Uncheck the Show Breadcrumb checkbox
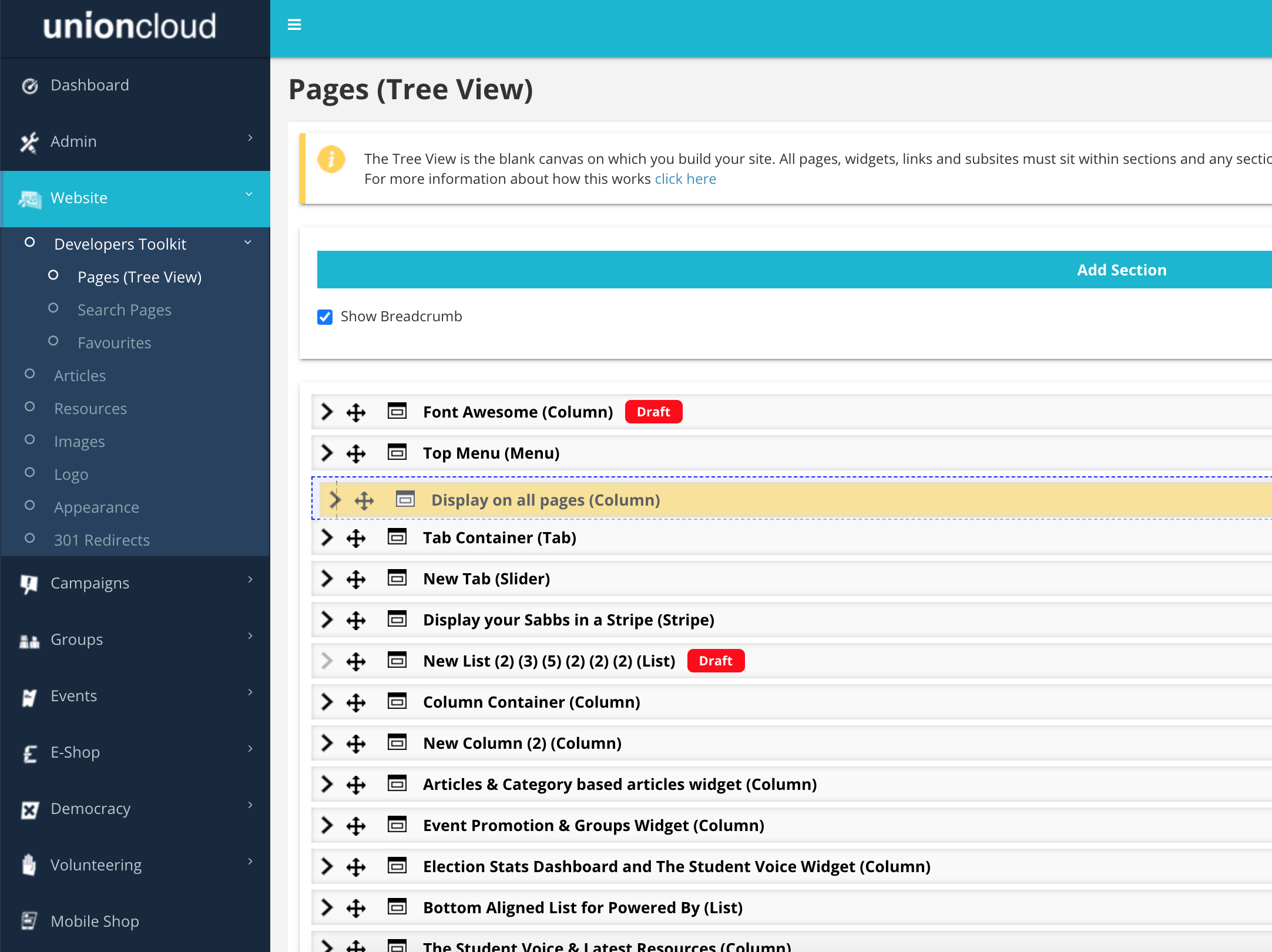Viewport: 1272px width, 952px height. pos(325,317)
